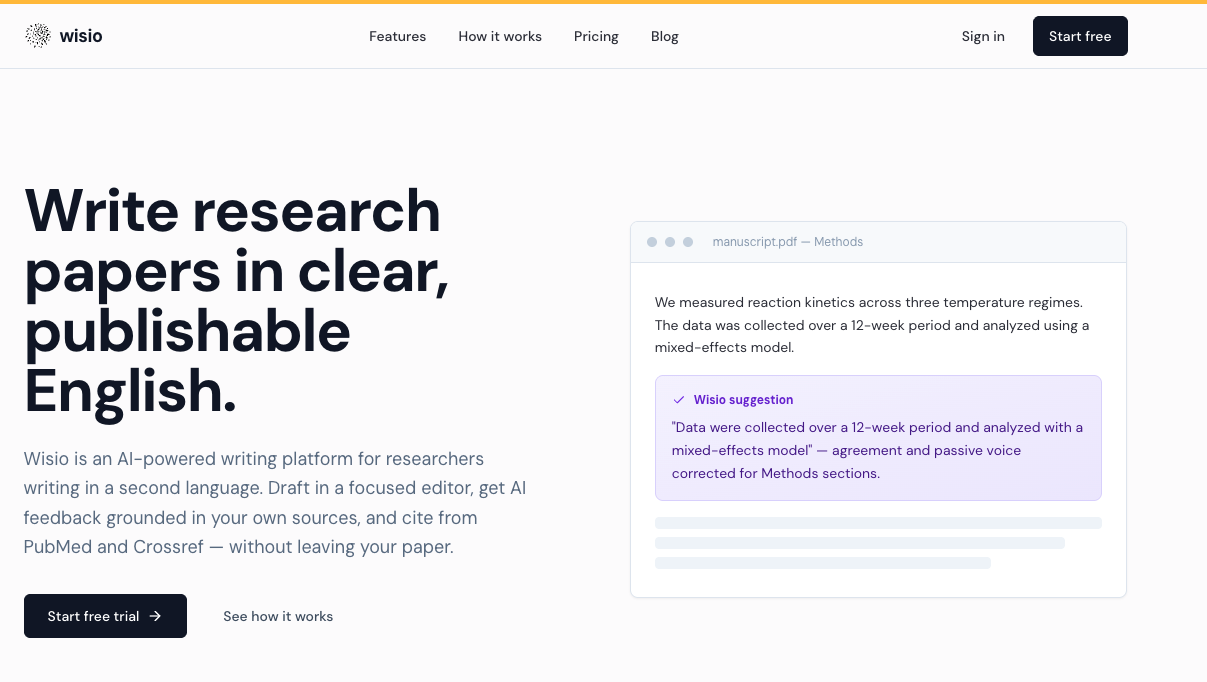The image size is (1207, 682).
Task: Open the Features menu item
Action: click(397, 36)
